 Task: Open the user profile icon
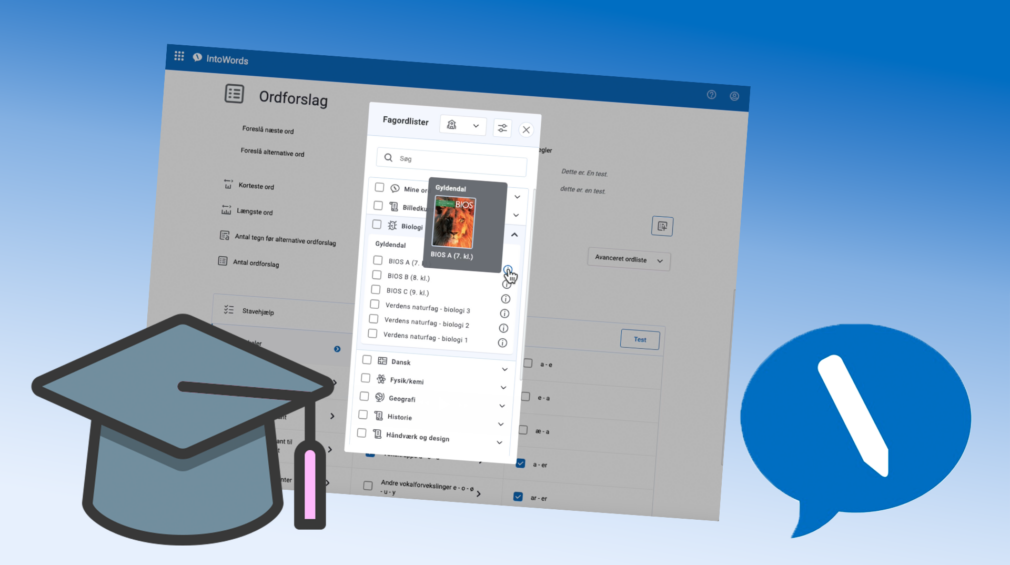(734, 96)
